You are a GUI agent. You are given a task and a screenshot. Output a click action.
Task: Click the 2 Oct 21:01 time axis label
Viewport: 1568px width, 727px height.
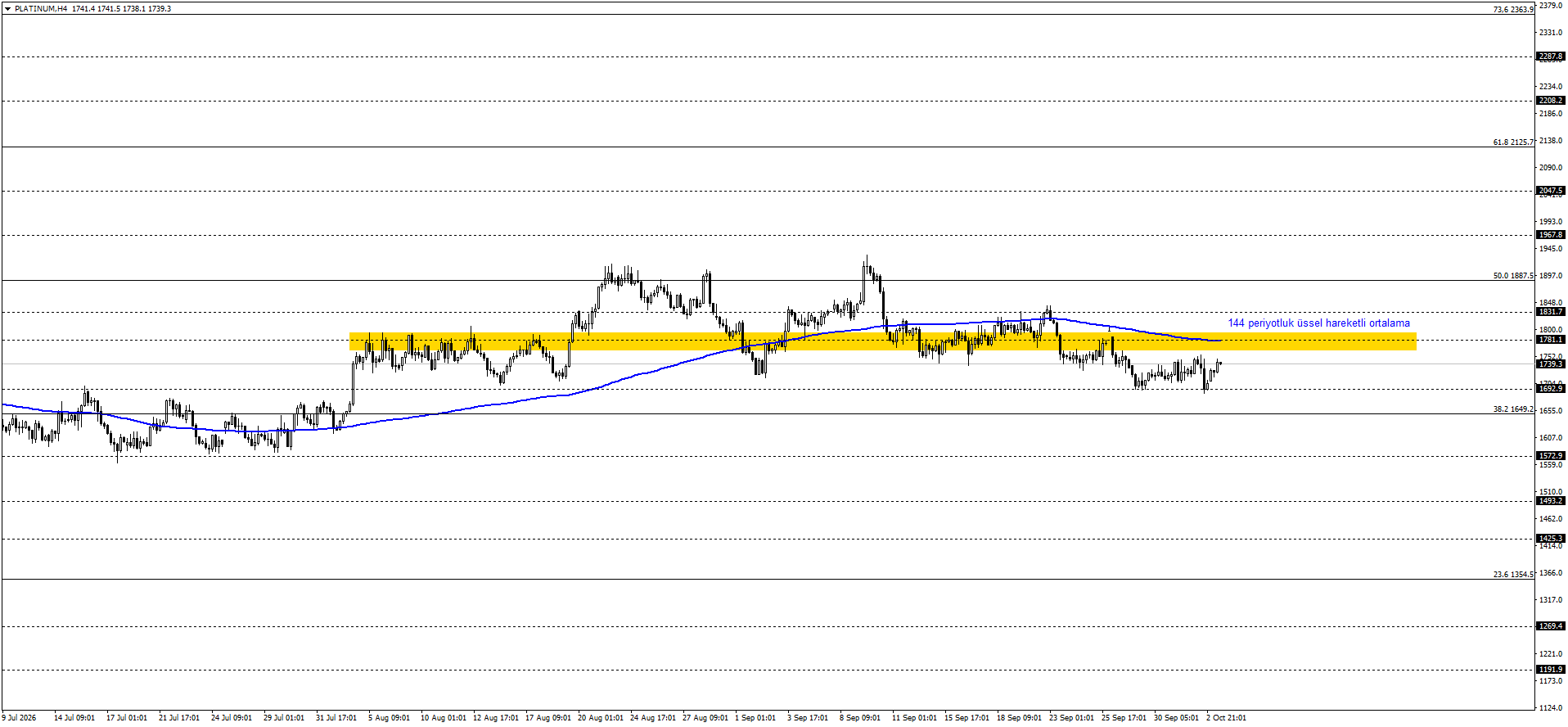coord(1226,718)
